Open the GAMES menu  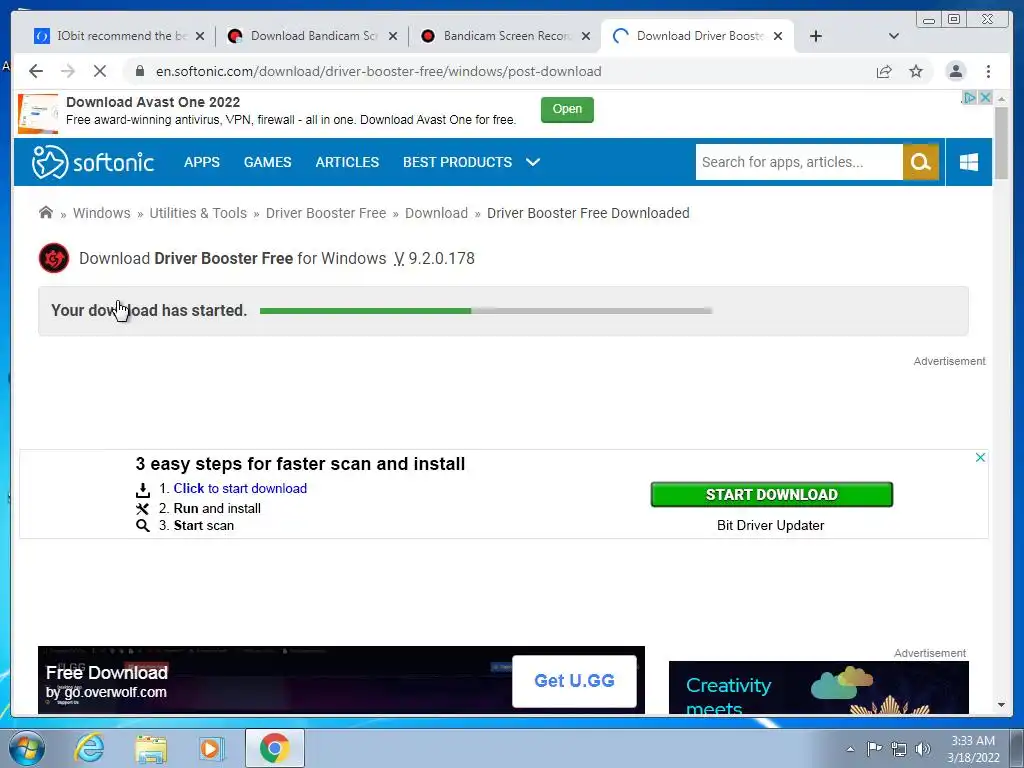[x=267, y=162]
